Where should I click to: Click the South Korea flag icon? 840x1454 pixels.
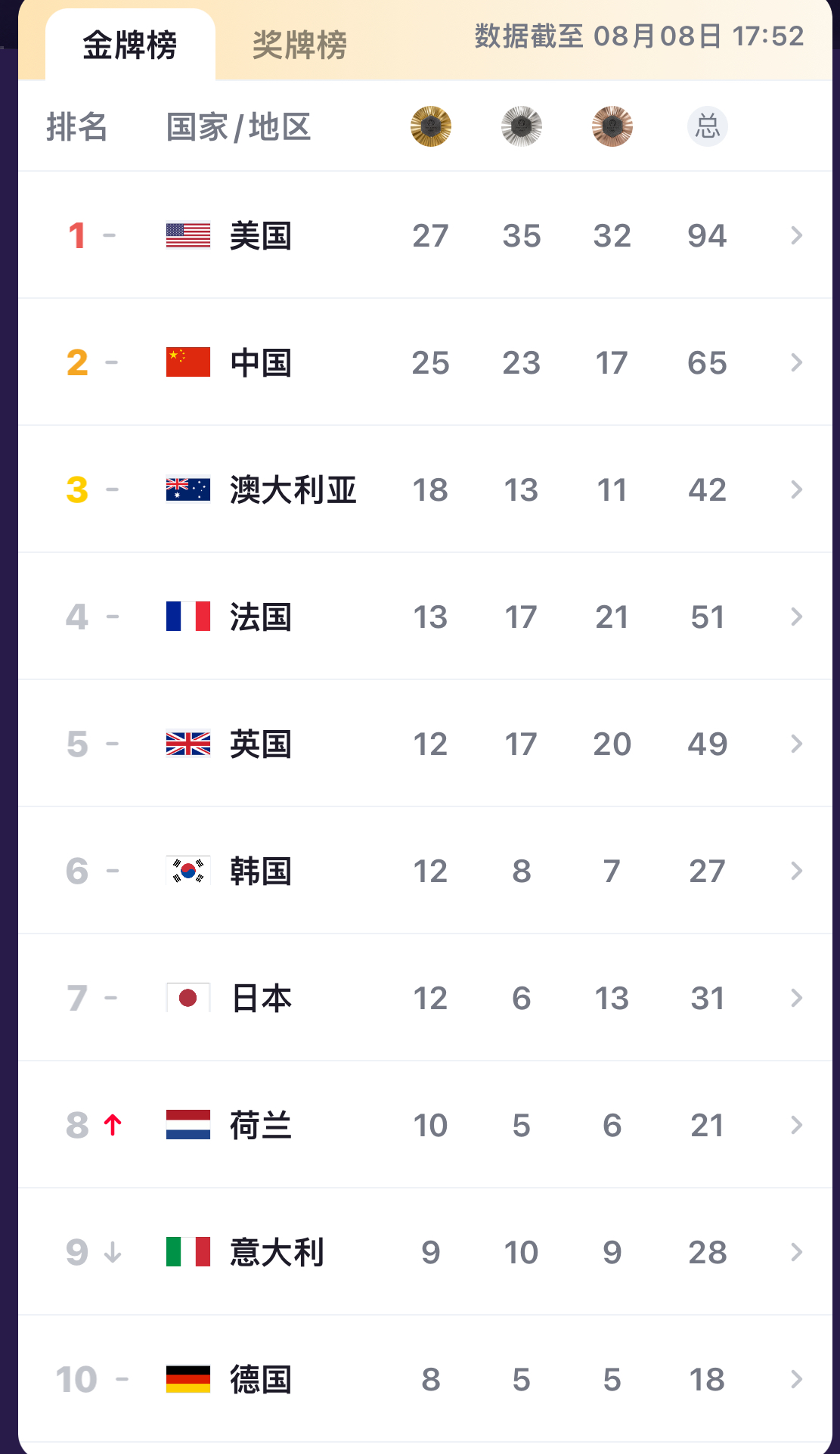point(188,871)
